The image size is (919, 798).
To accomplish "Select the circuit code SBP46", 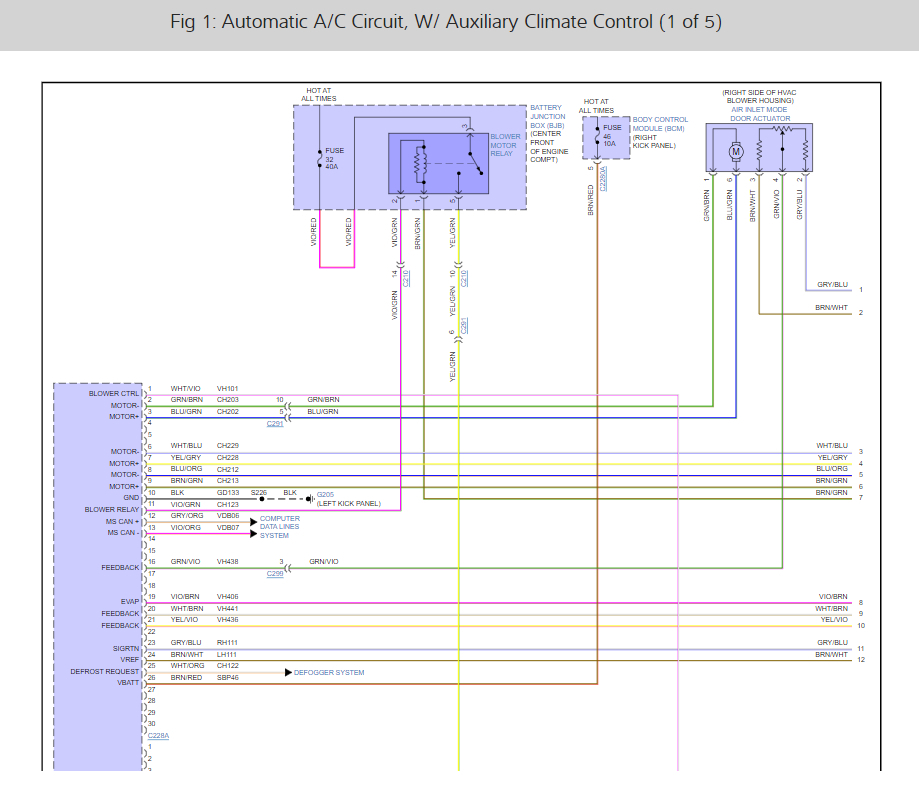I will 227,677.
